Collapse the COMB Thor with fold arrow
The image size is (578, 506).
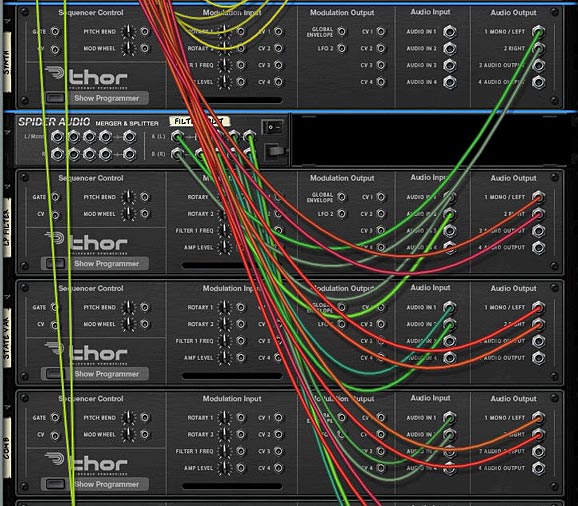tap(7, 408)
